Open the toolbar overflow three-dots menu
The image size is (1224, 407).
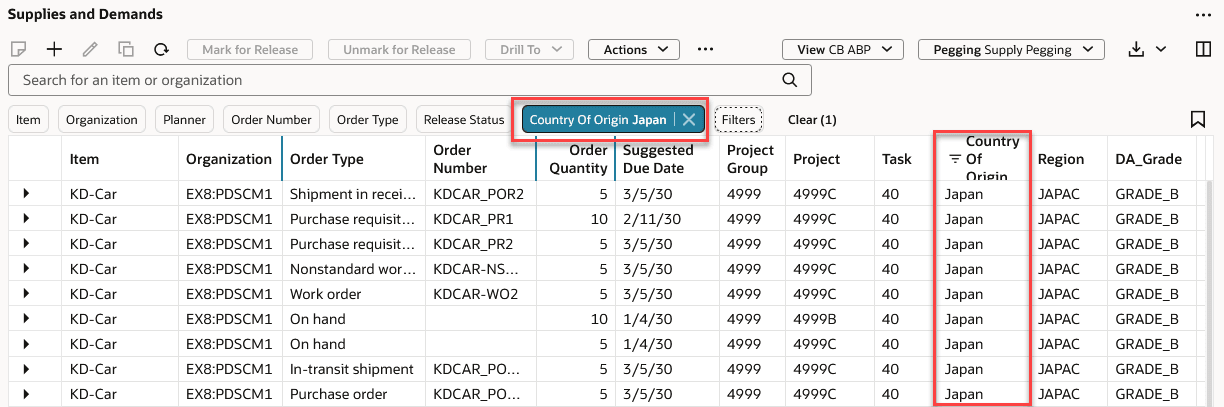pyautogui.click(x=705, y=49)
